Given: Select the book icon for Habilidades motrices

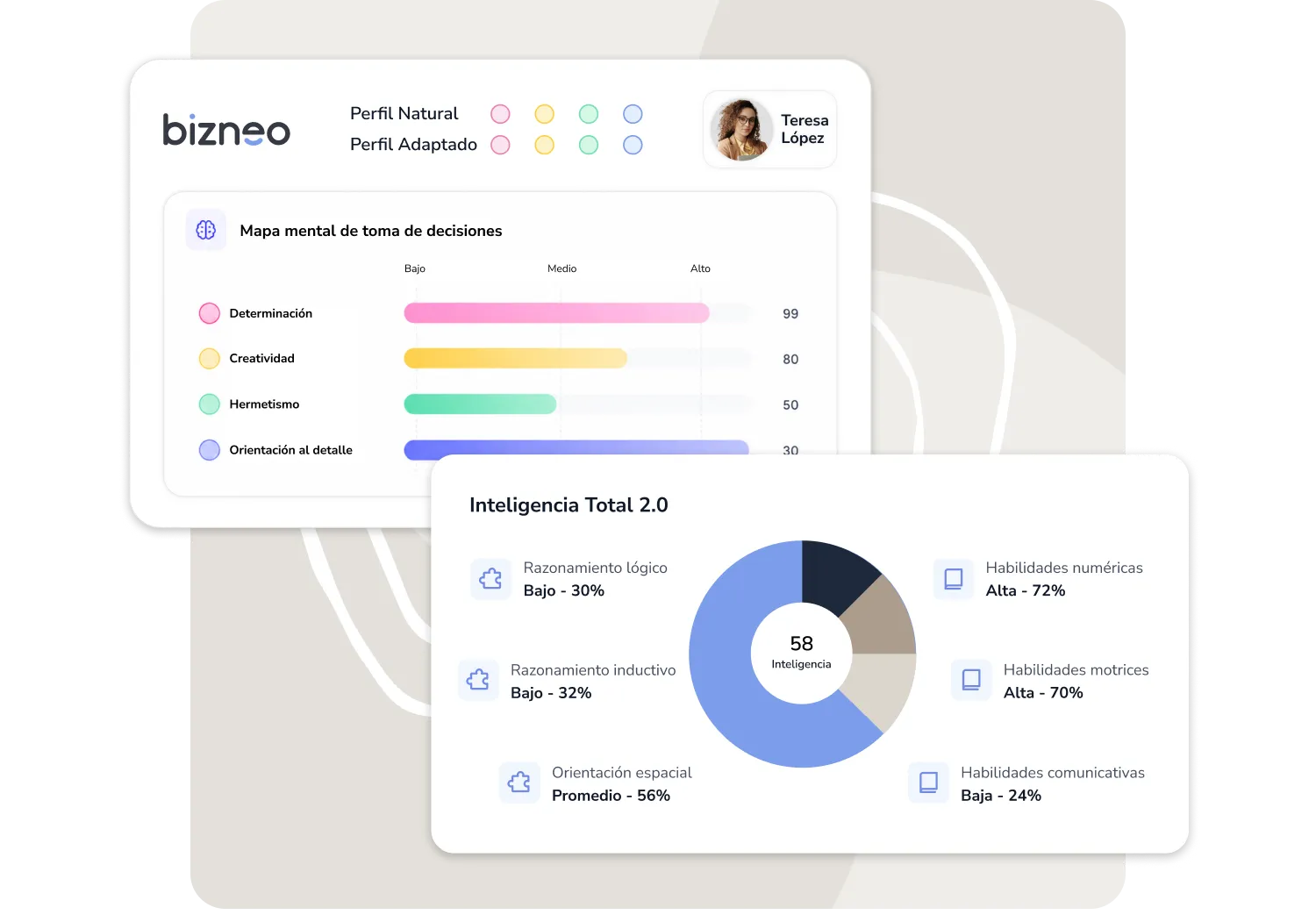Looking at the screenshot, I should 971,681.
